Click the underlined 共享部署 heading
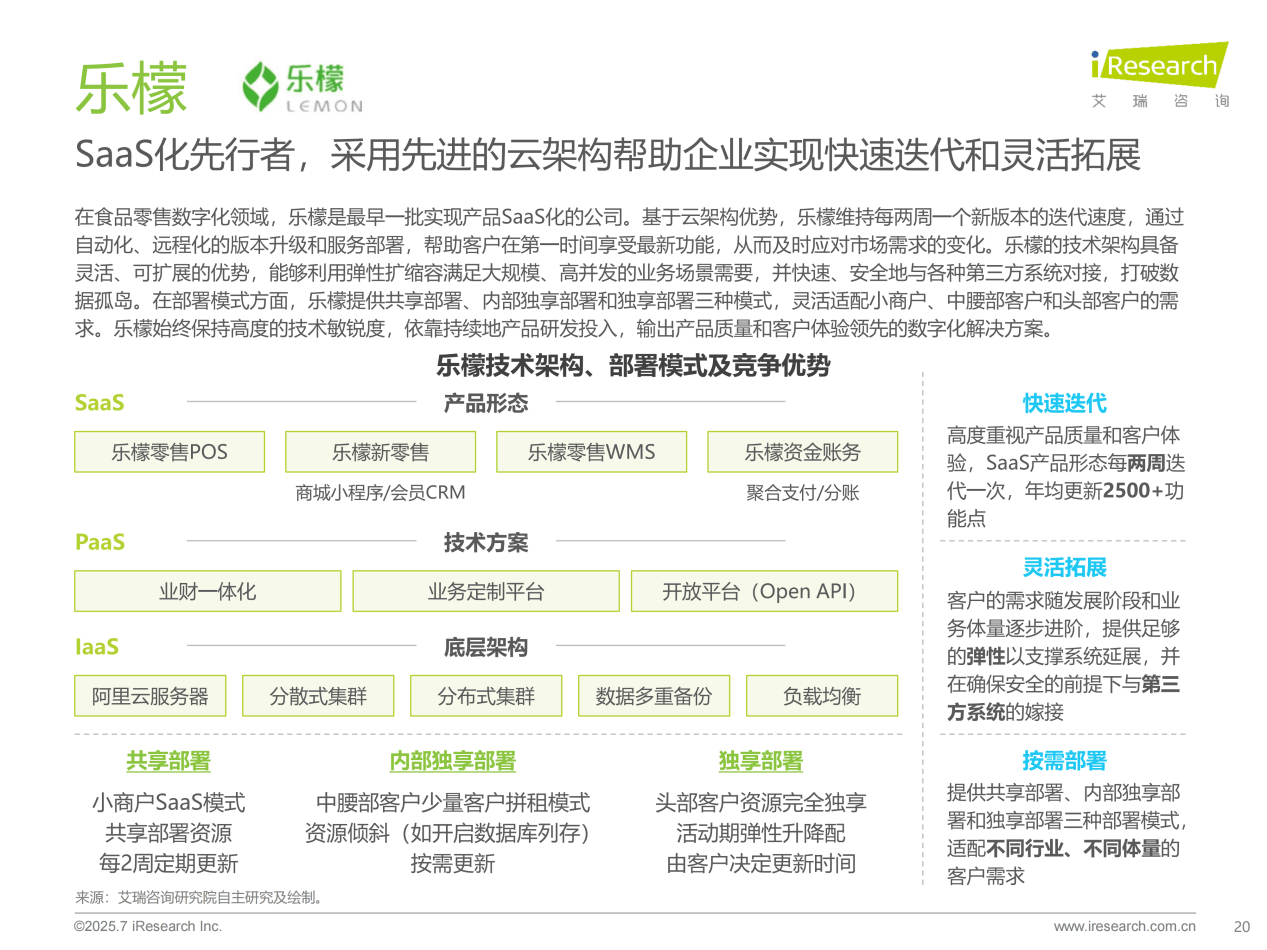Viewport: 1267px width, 950px height. (168, 761)
